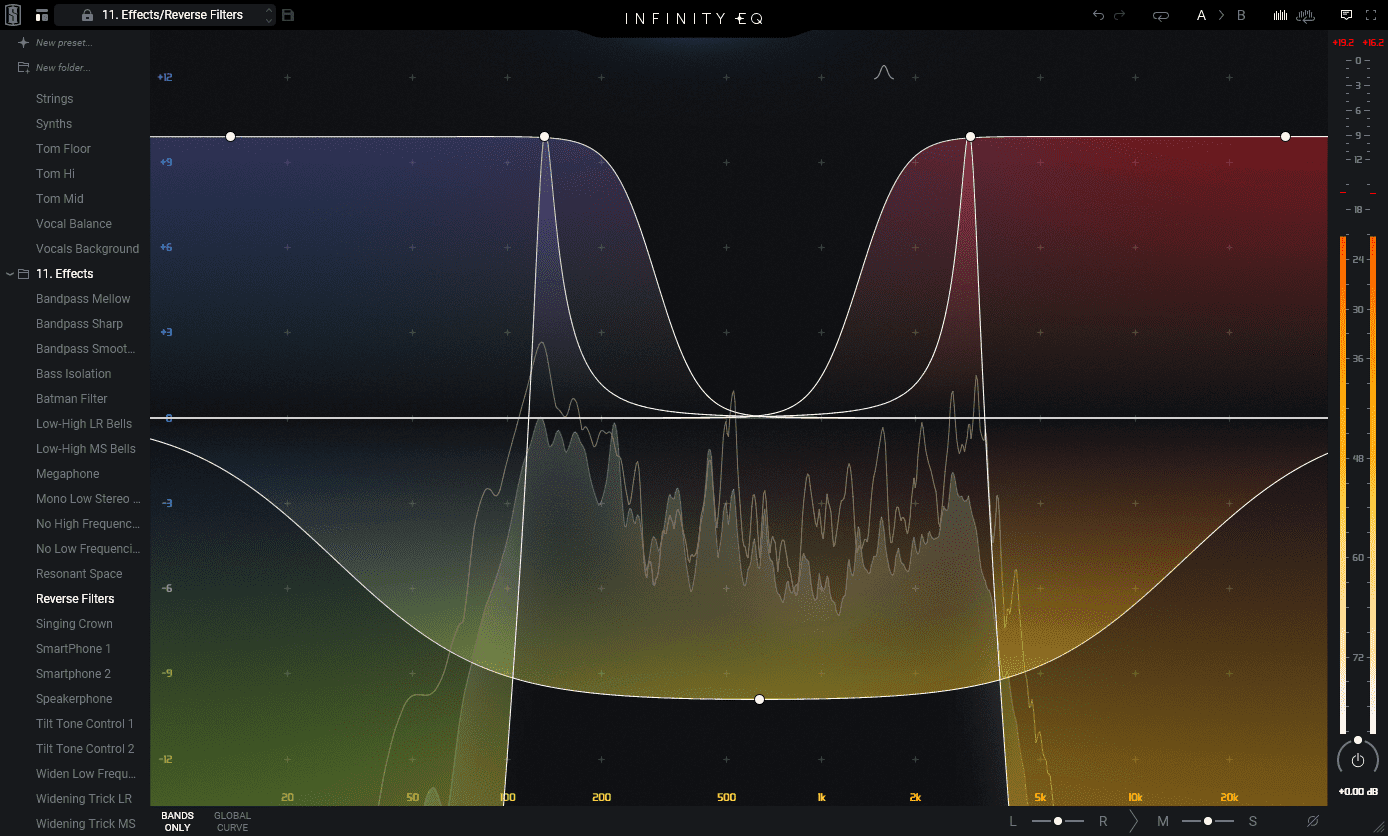Select the Tom Hi preset
Screen dimensions: 1388x836
[x=55, y=174]
